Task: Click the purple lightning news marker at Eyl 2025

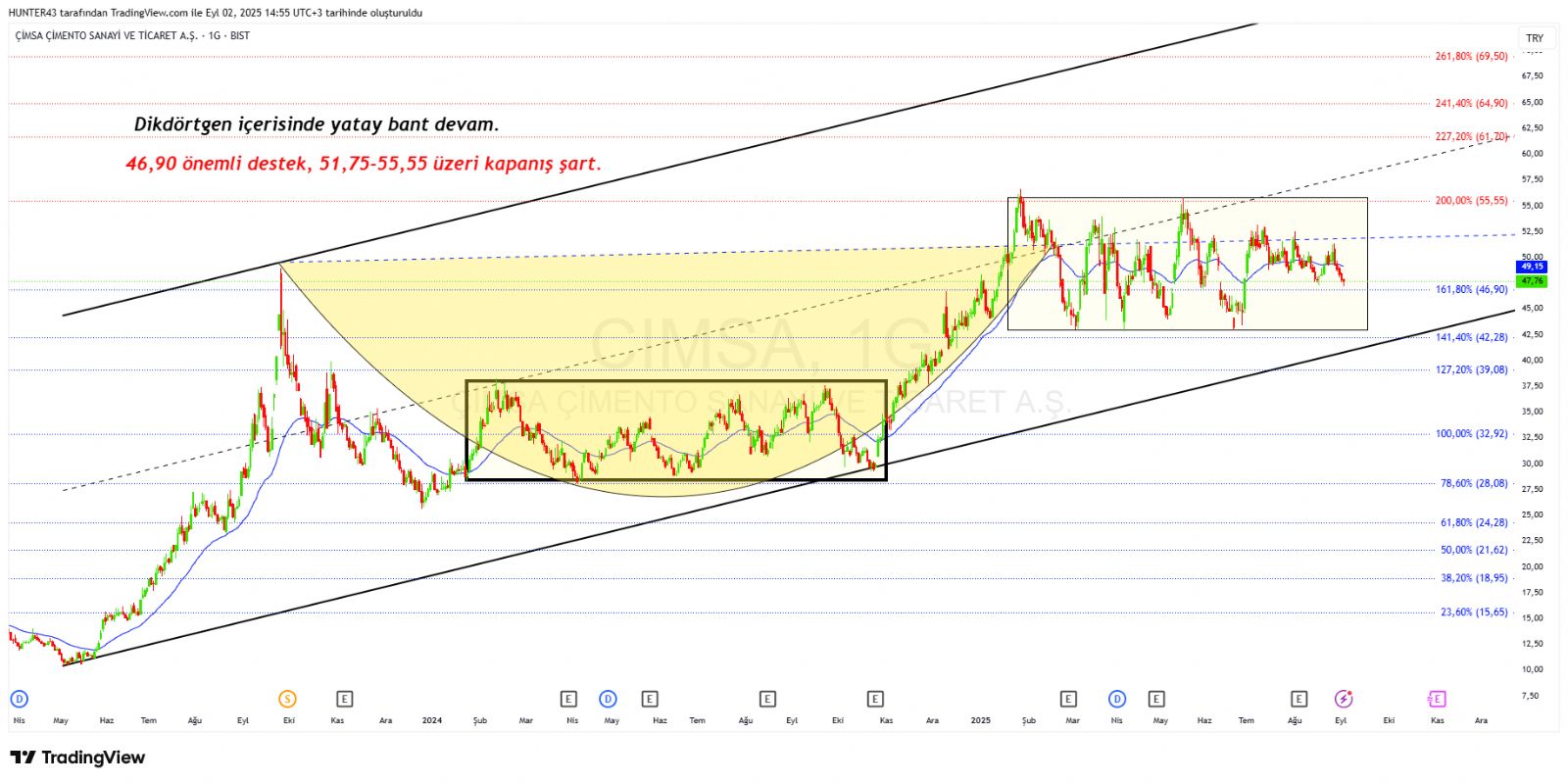Action: tap(1344, 699)
